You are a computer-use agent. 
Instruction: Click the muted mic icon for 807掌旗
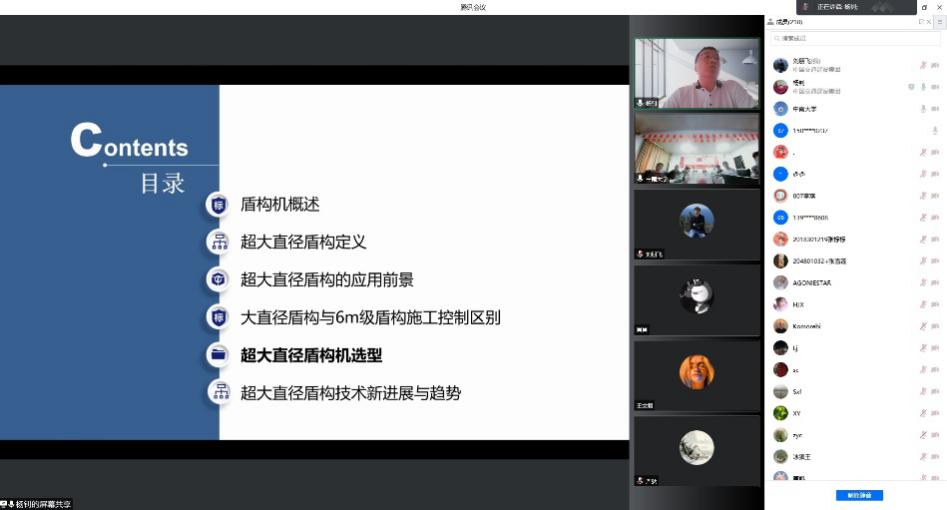[x=923, y=196]
